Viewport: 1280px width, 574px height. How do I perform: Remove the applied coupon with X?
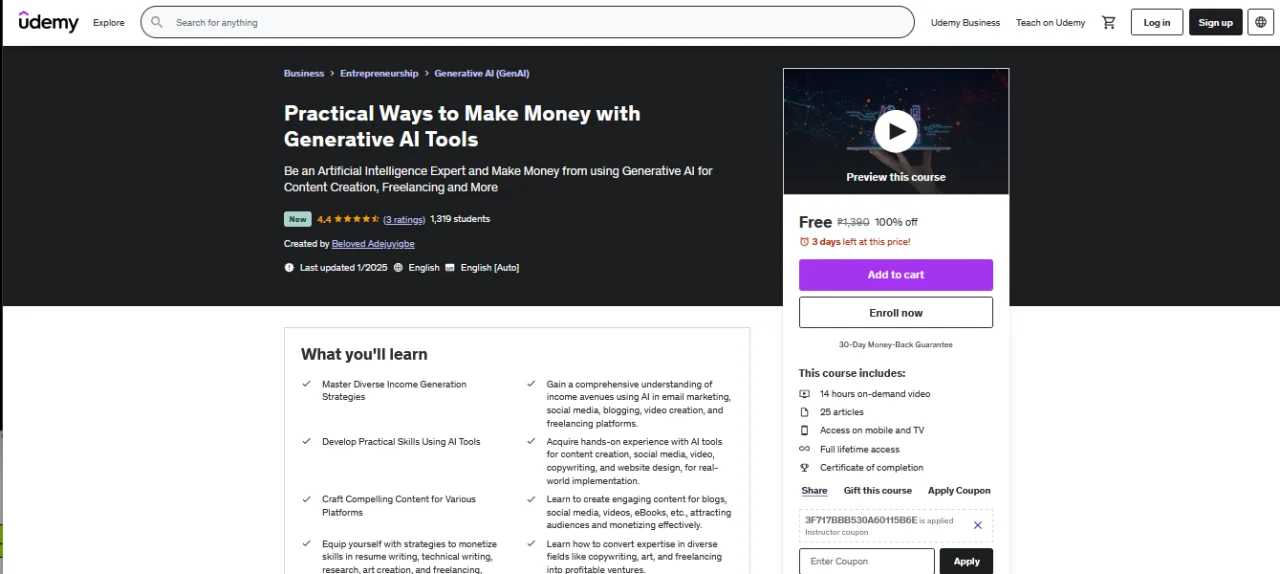tap(977, 525)
